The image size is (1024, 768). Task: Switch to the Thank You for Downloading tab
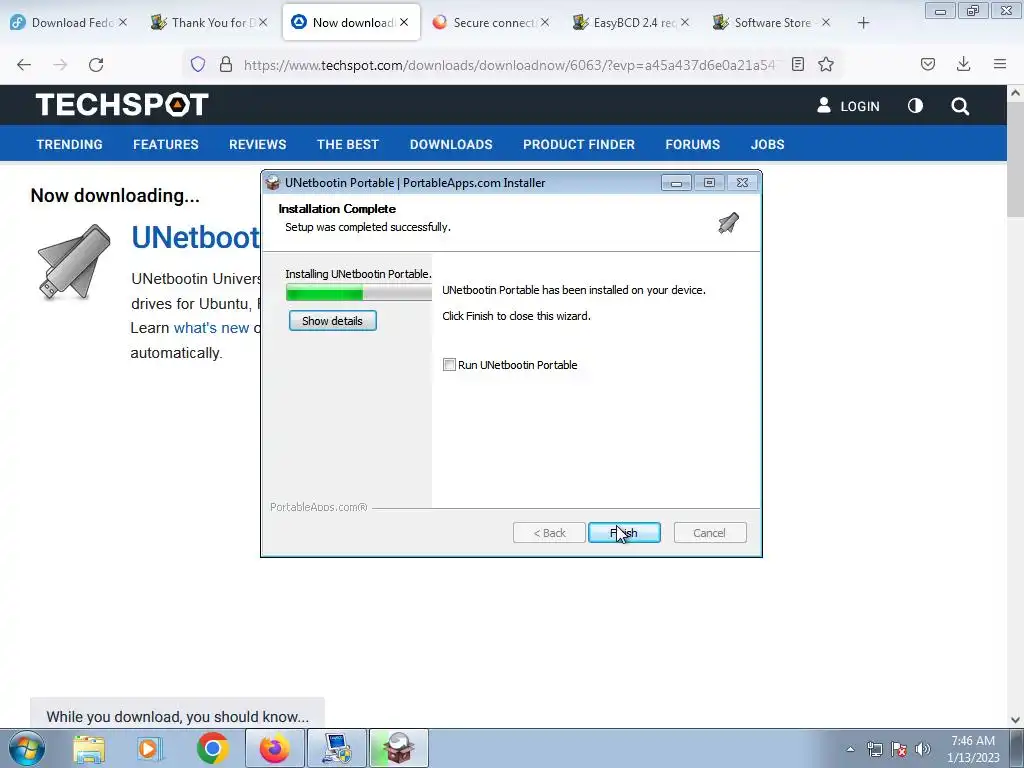pyautogui.click(x=209, y=22)
